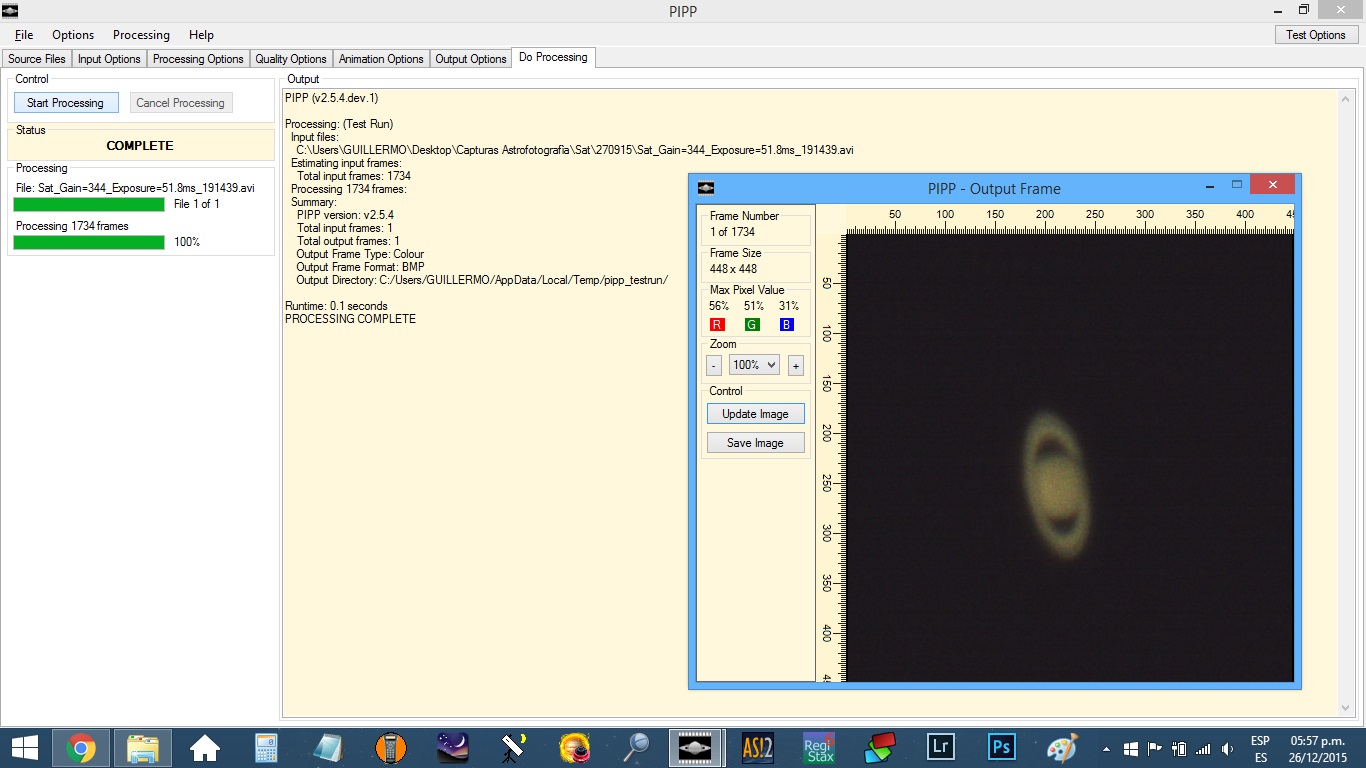1366x768 pixels.
Task: Click the Save Image button
Action: tap(755, 443)
